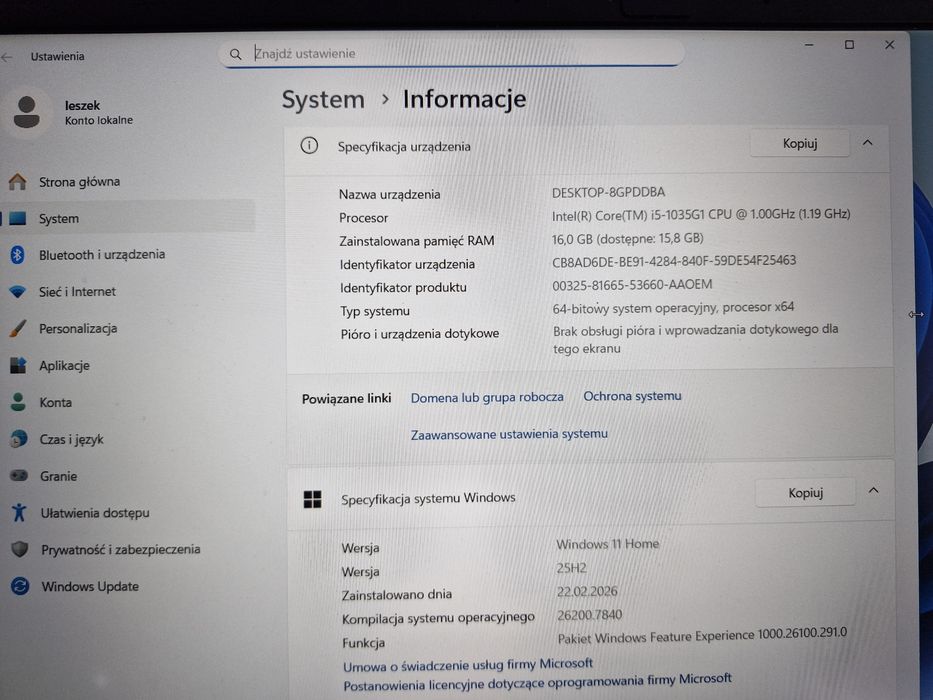Click install date 22.02.2026
Image resolution: width=933 pixels, height=700 pixels.
(x=587, y=591)
